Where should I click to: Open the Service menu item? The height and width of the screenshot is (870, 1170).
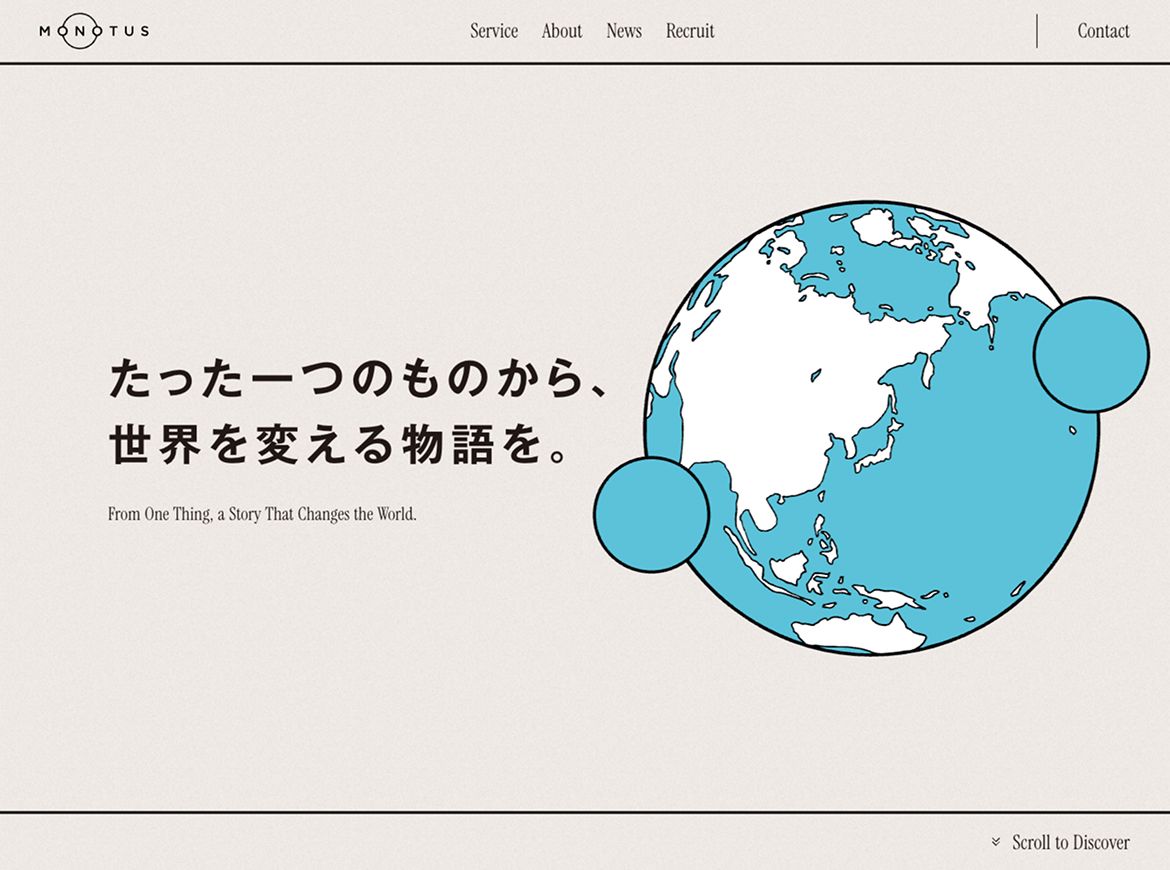494,31
